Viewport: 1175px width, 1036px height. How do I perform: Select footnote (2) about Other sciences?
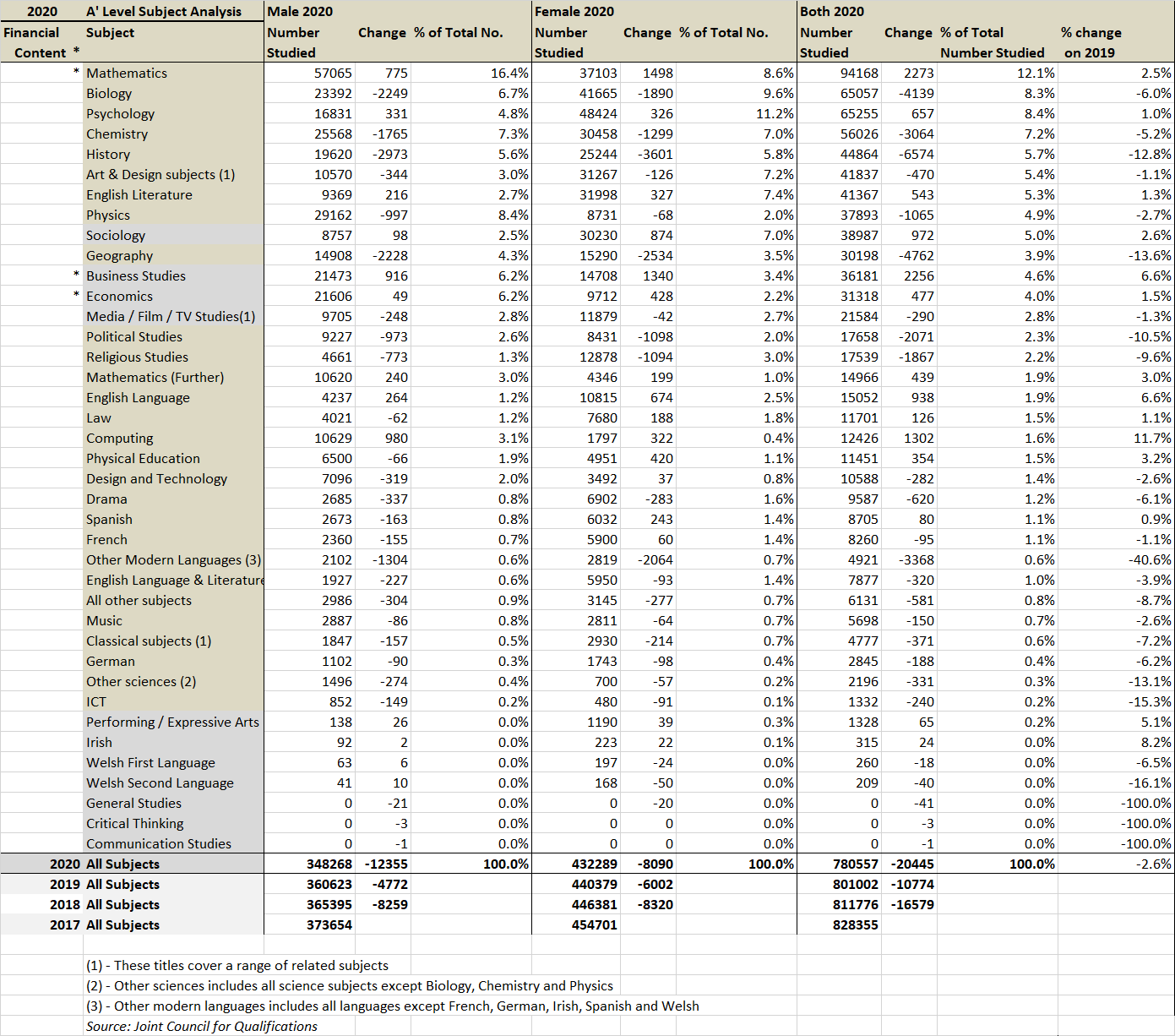click(350, 986)
